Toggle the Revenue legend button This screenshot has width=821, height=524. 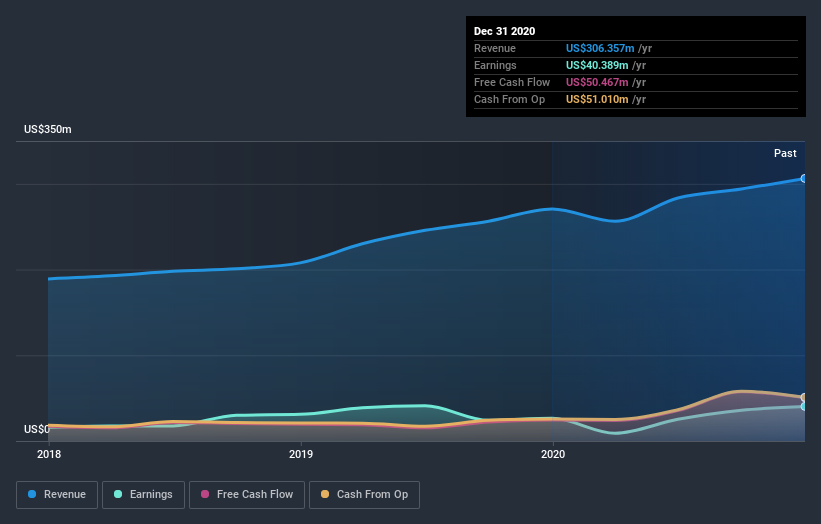tap(57, 495)
